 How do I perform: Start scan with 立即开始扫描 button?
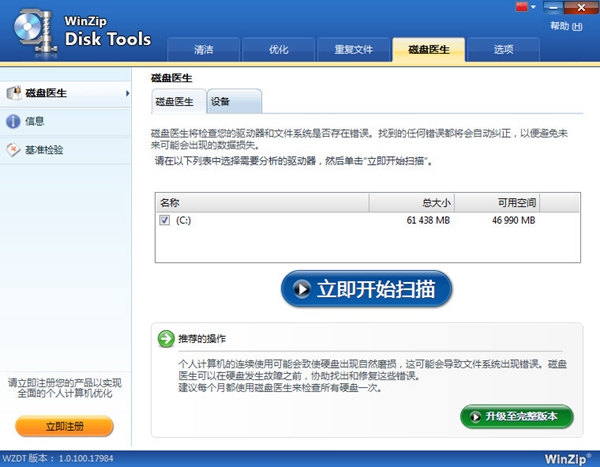point(367,289)
